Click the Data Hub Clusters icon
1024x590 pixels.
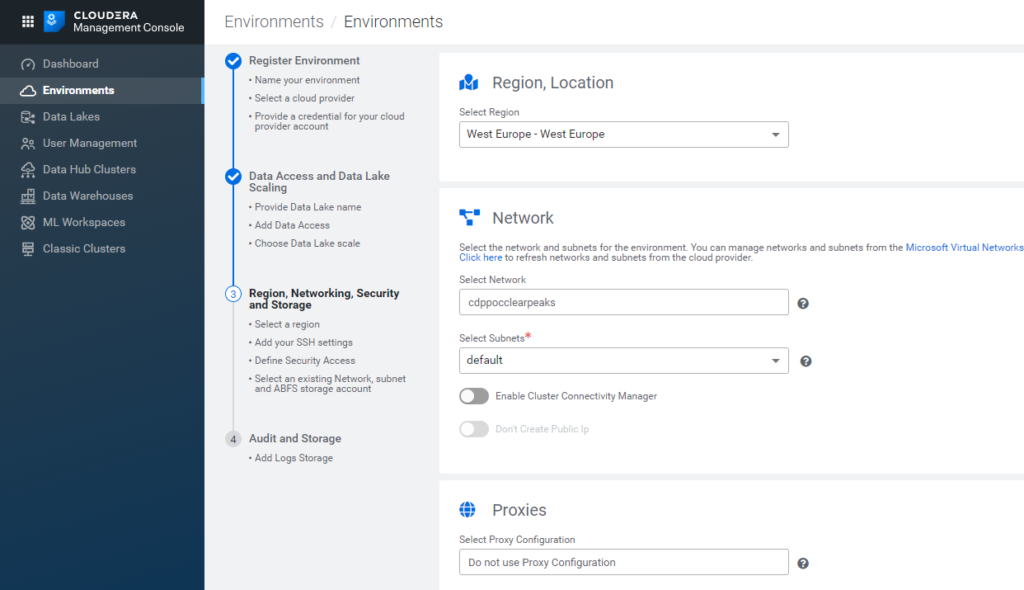(x=27, y=170)
